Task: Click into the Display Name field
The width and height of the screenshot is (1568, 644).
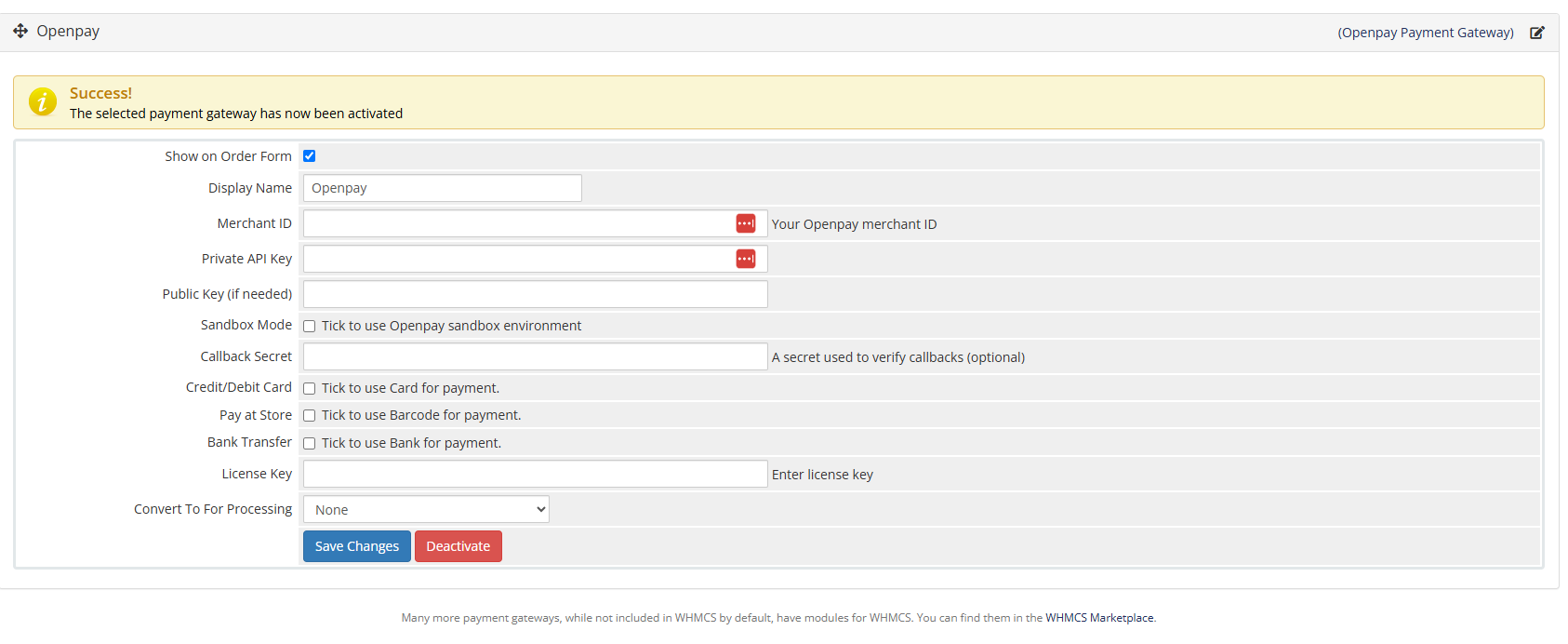Action: pos(442,188)
